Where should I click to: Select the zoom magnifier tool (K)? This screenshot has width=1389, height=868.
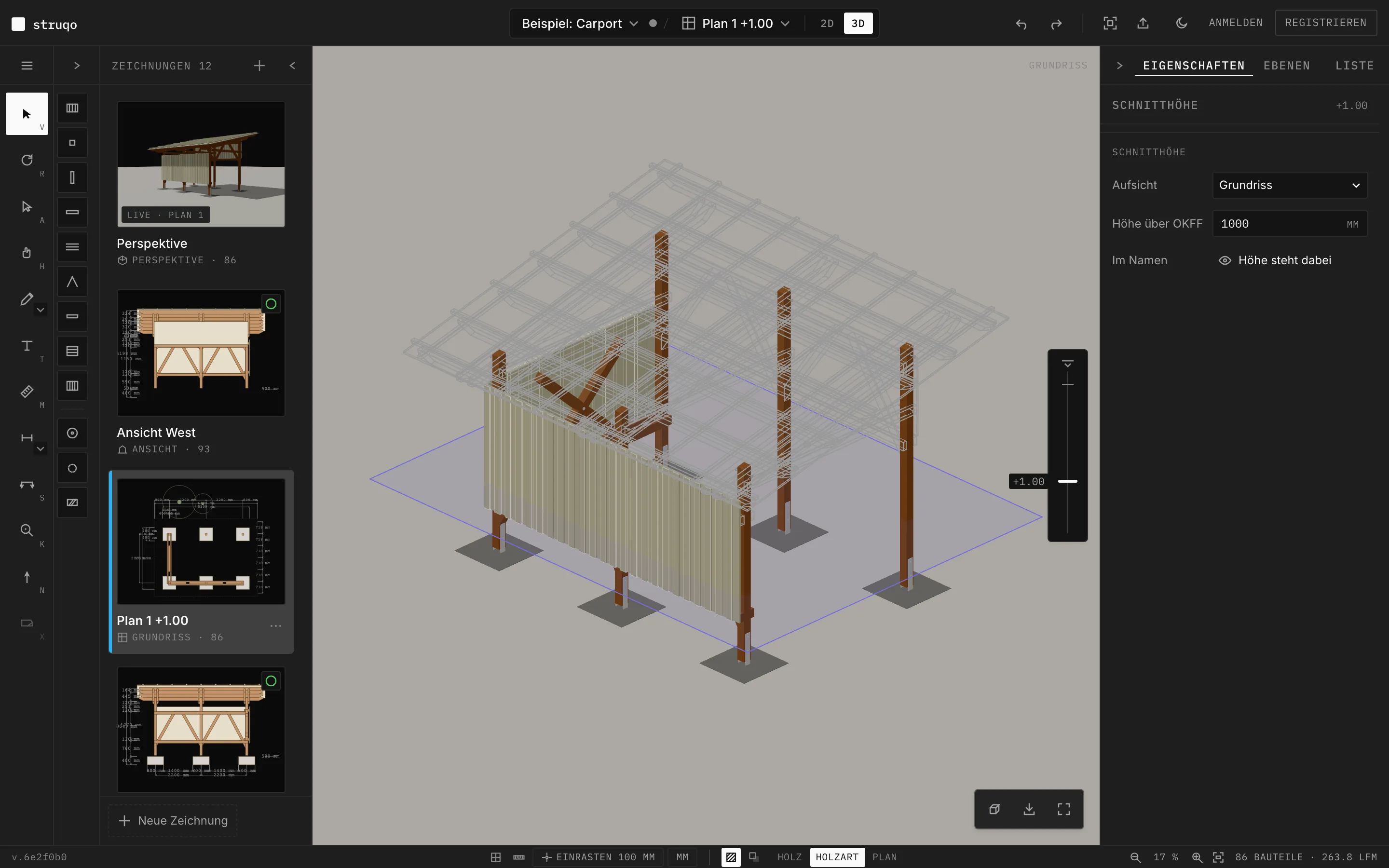tap(27, 530)
